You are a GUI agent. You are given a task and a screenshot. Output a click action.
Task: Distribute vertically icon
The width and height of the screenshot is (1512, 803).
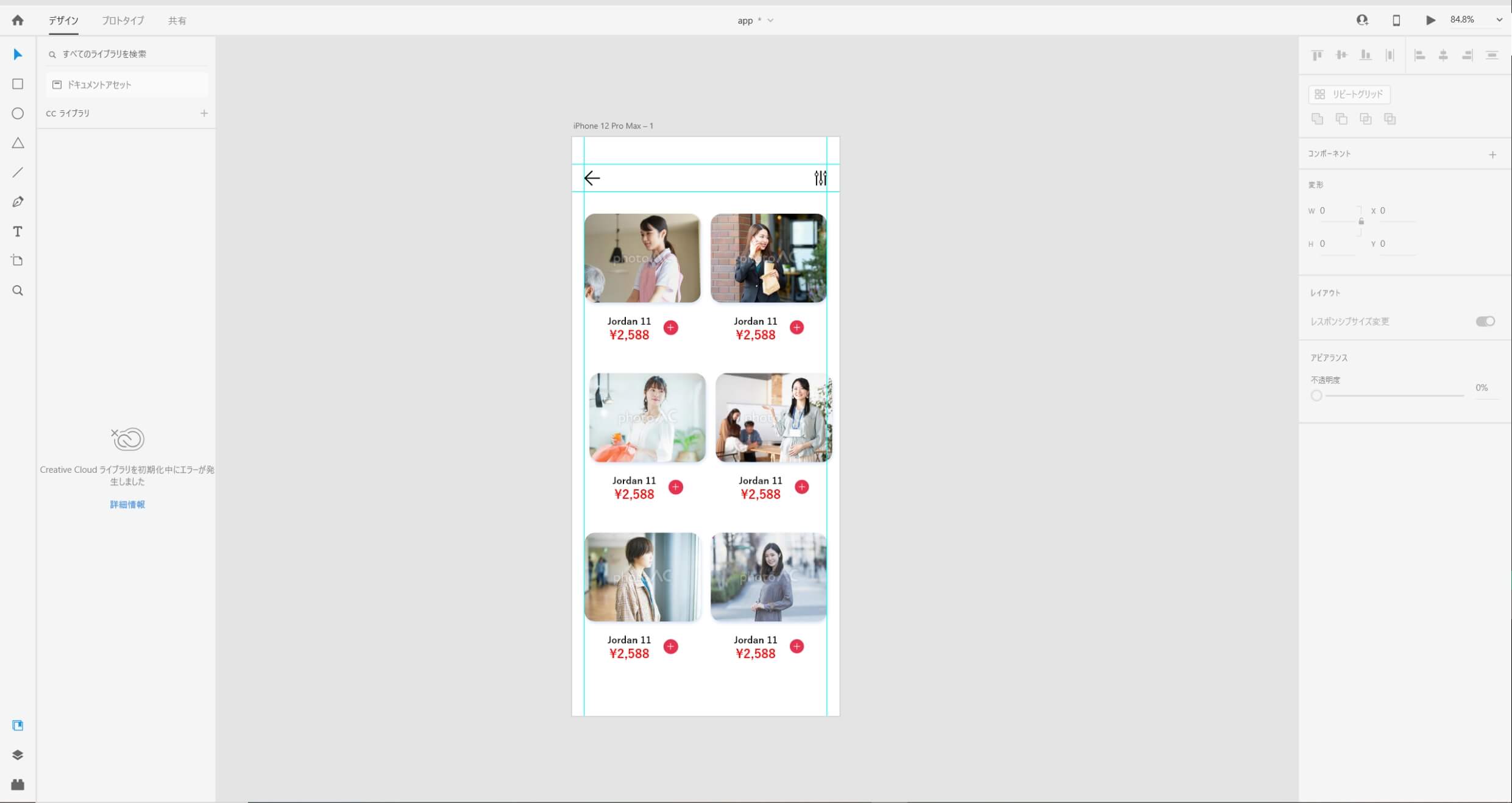tap(1492, 55)
